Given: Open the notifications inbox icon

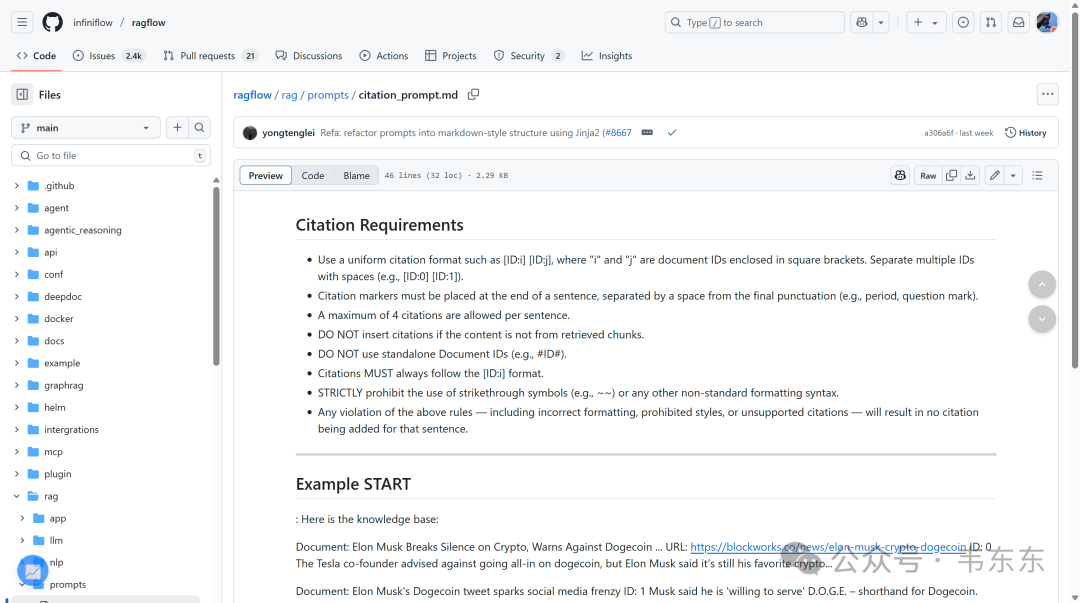Looking at the screenshot, I should pyautogui.click(x=1018, y=22).
